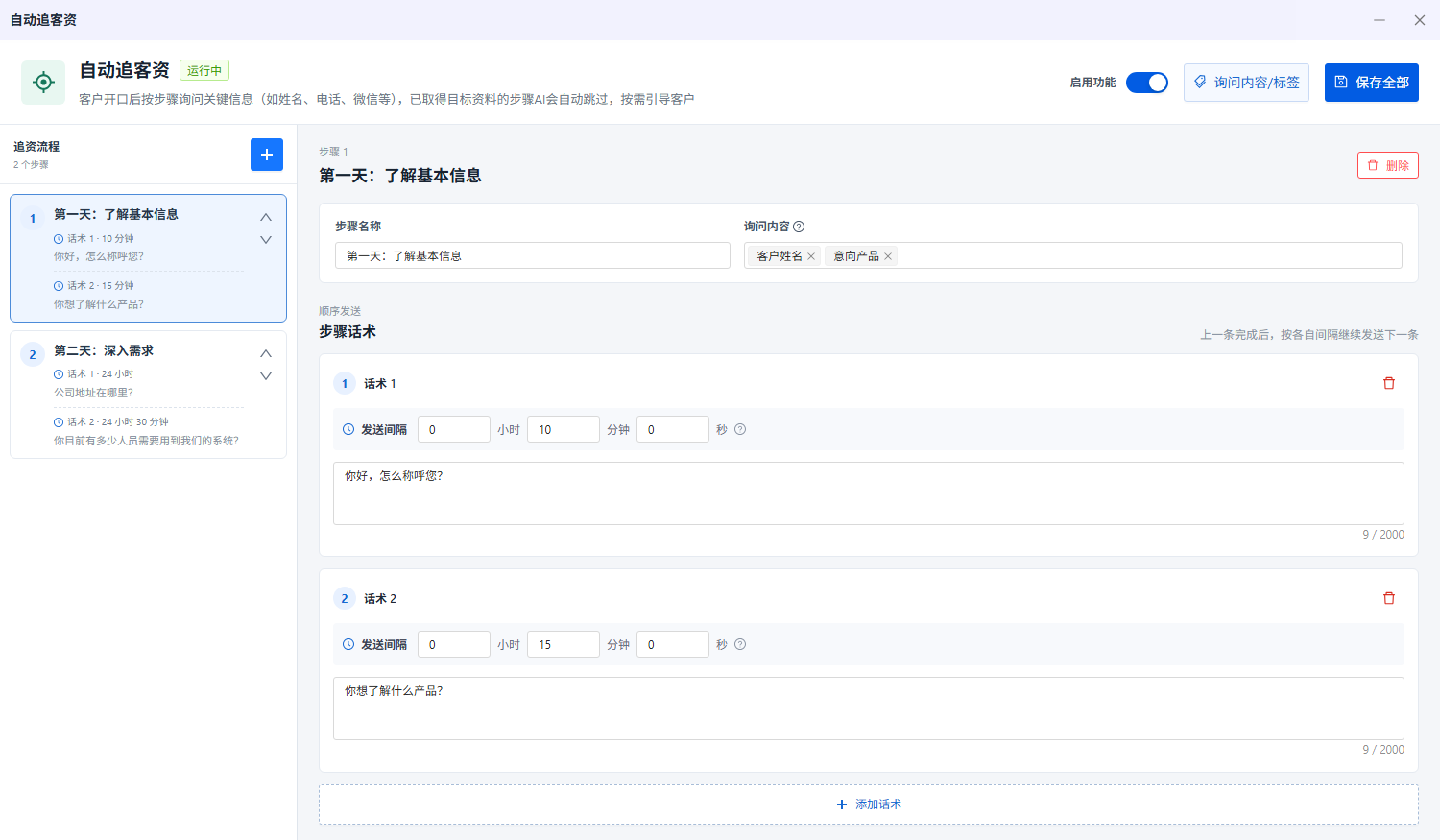Click the 话术 2 · 24 小时 30 分钟 label
This screenshot has height=840, width=1440.
pos(118,421)
